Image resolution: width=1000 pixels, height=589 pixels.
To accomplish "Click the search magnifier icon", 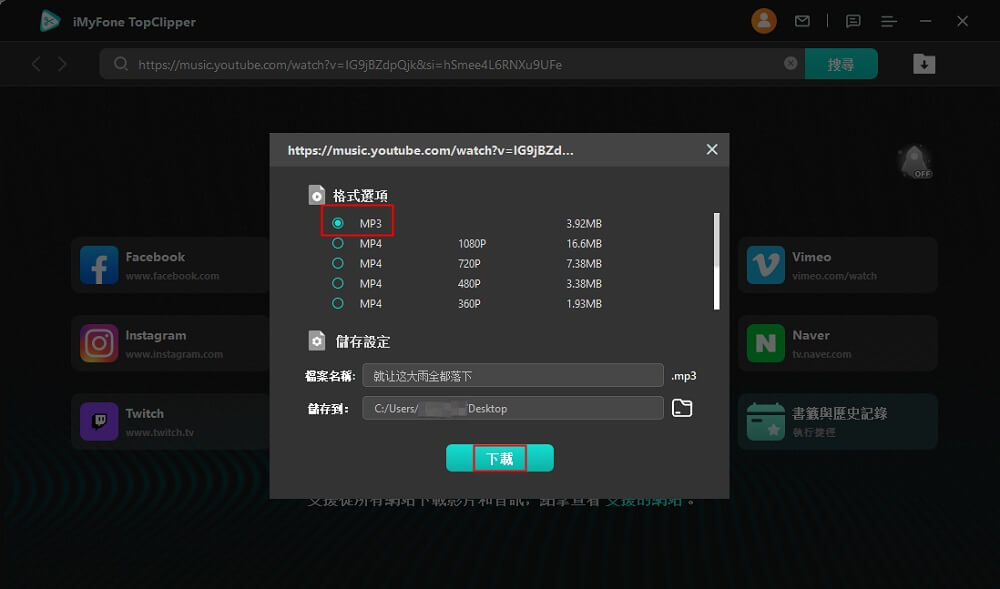I will tap(121, 64).
